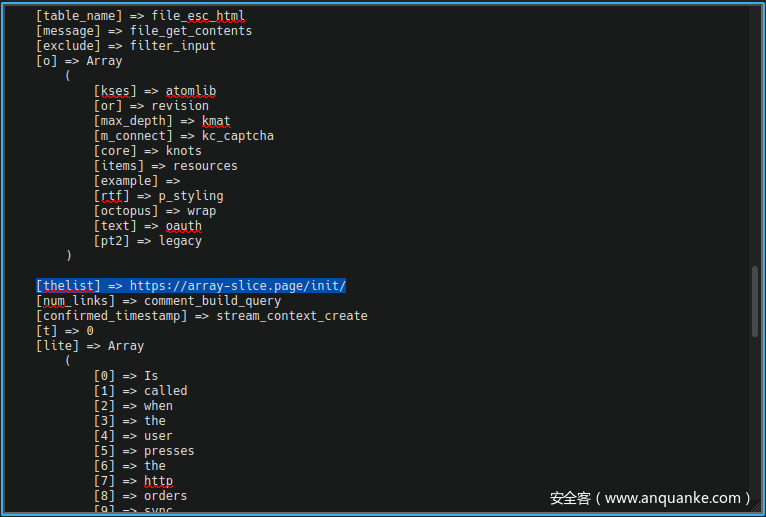Click the kc_captcha value

coord(237,136)
